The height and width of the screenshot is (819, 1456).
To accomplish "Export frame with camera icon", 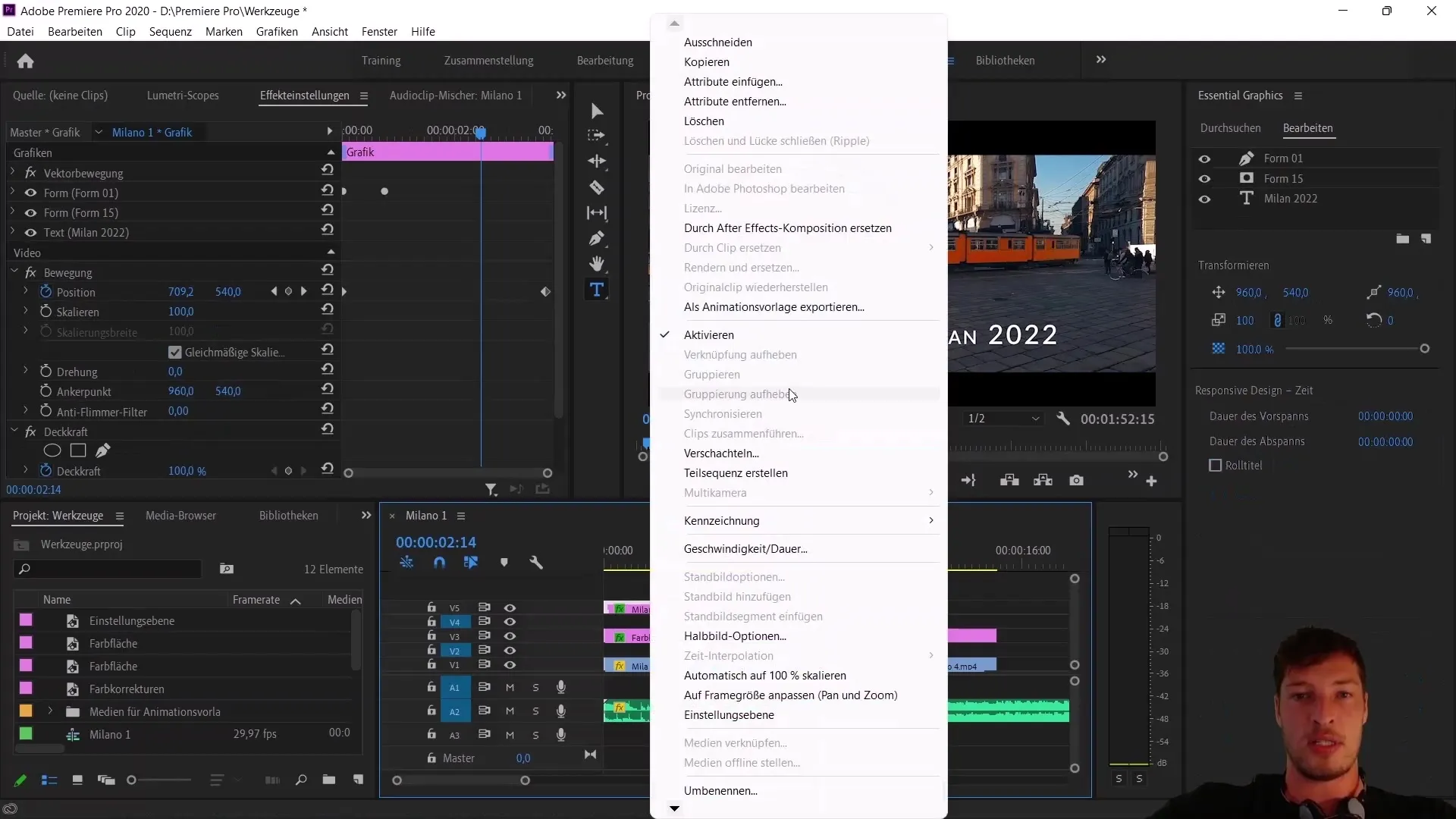I will click(x=1076, y=480).
